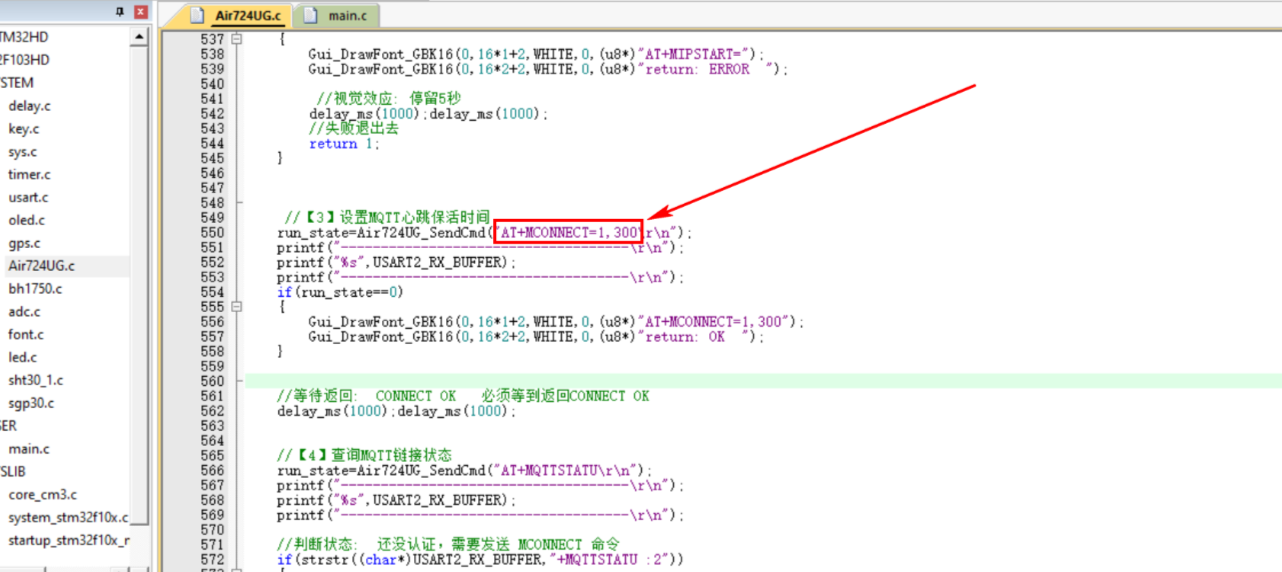The height and width of the screenshot is (572, 1282).
Task: Click line number 542 in the gutter
Action: [212, 113]
